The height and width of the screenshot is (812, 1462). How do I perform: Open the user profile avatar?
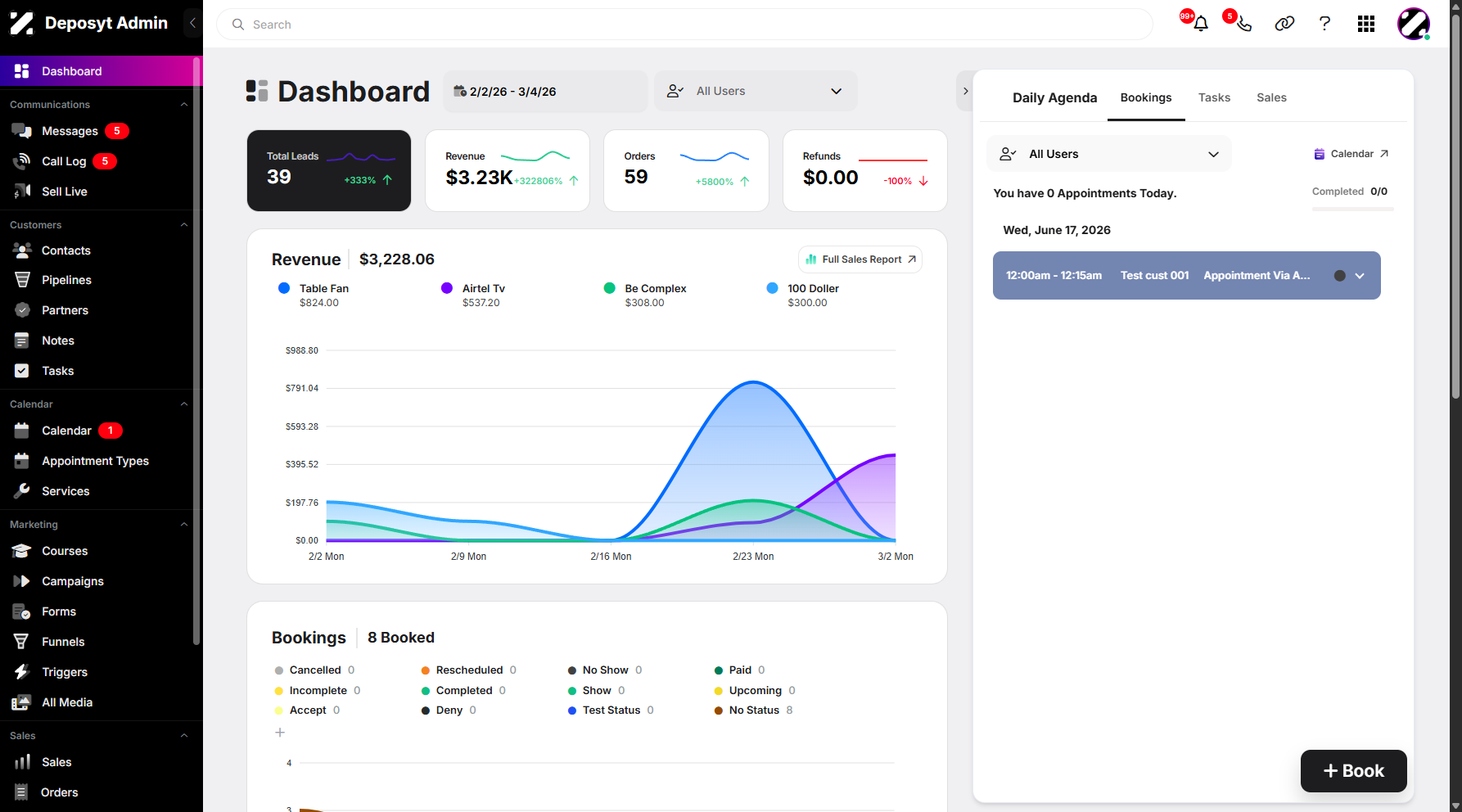point(1414,24)
